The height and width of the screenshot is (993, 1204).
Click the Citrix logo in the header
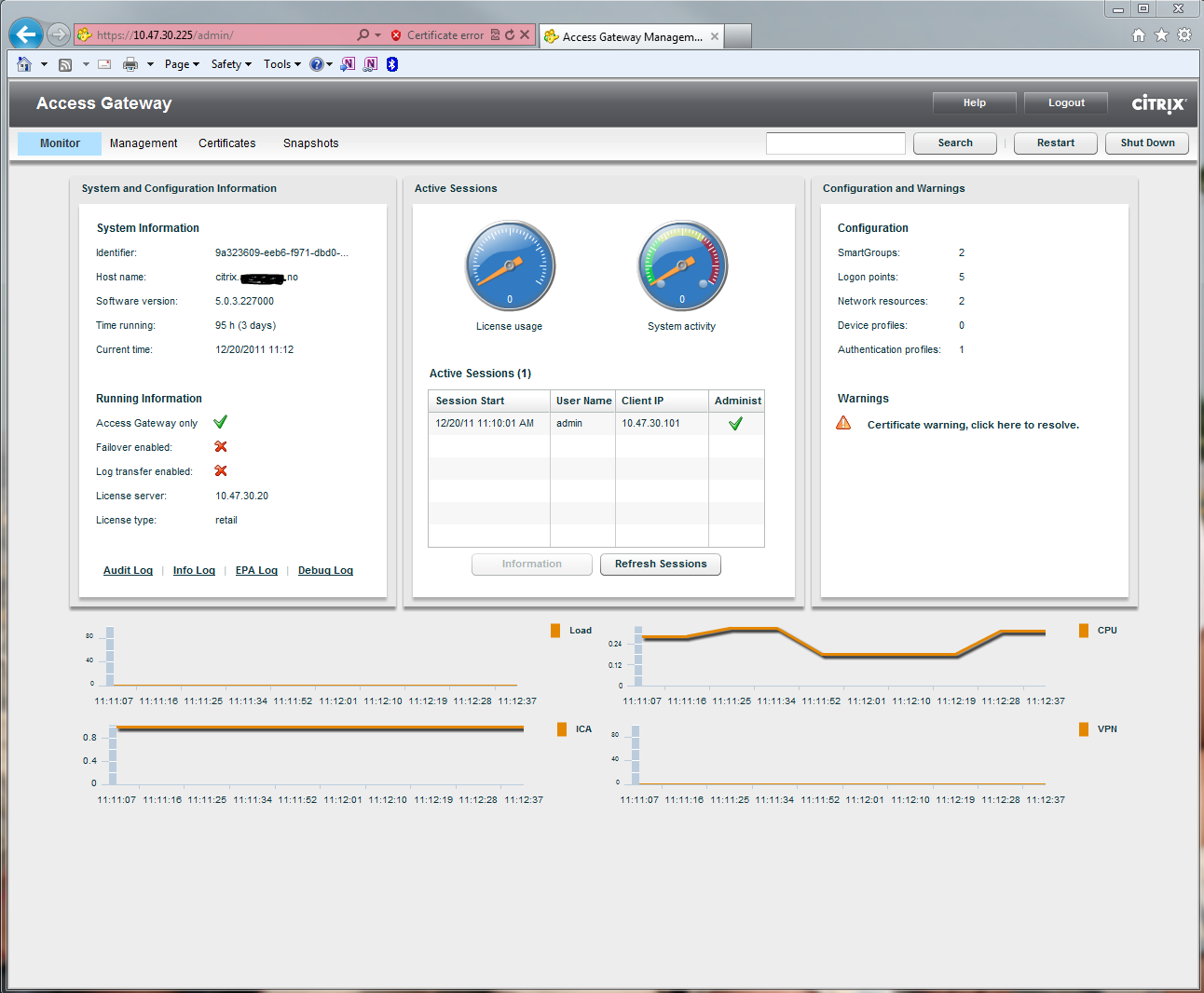tap(1159, 103)
